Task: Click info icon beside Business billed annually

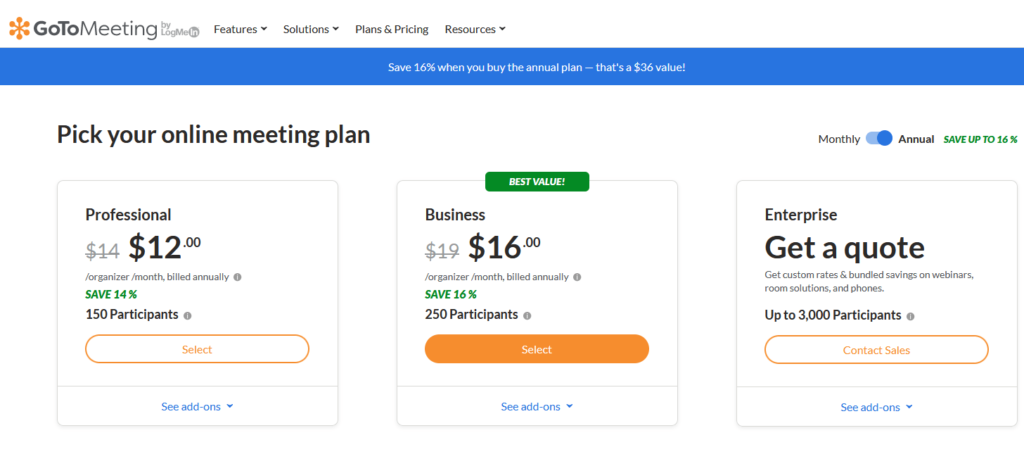Action: (x=577, y=277)
